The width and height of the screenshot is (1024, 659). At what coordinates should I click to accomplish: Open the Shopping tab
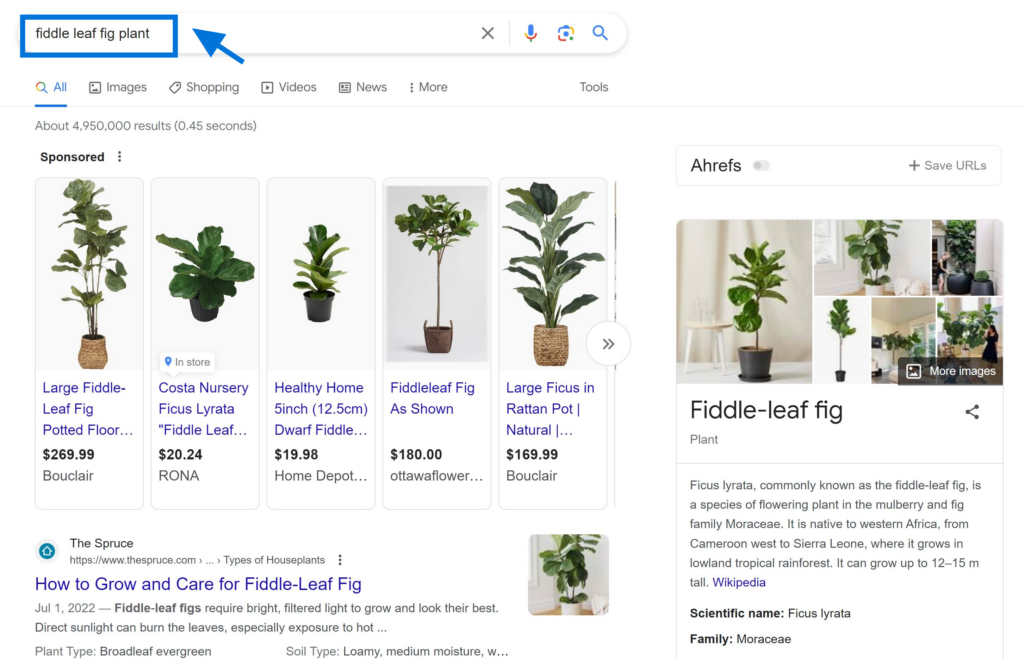tap(203, 87)
